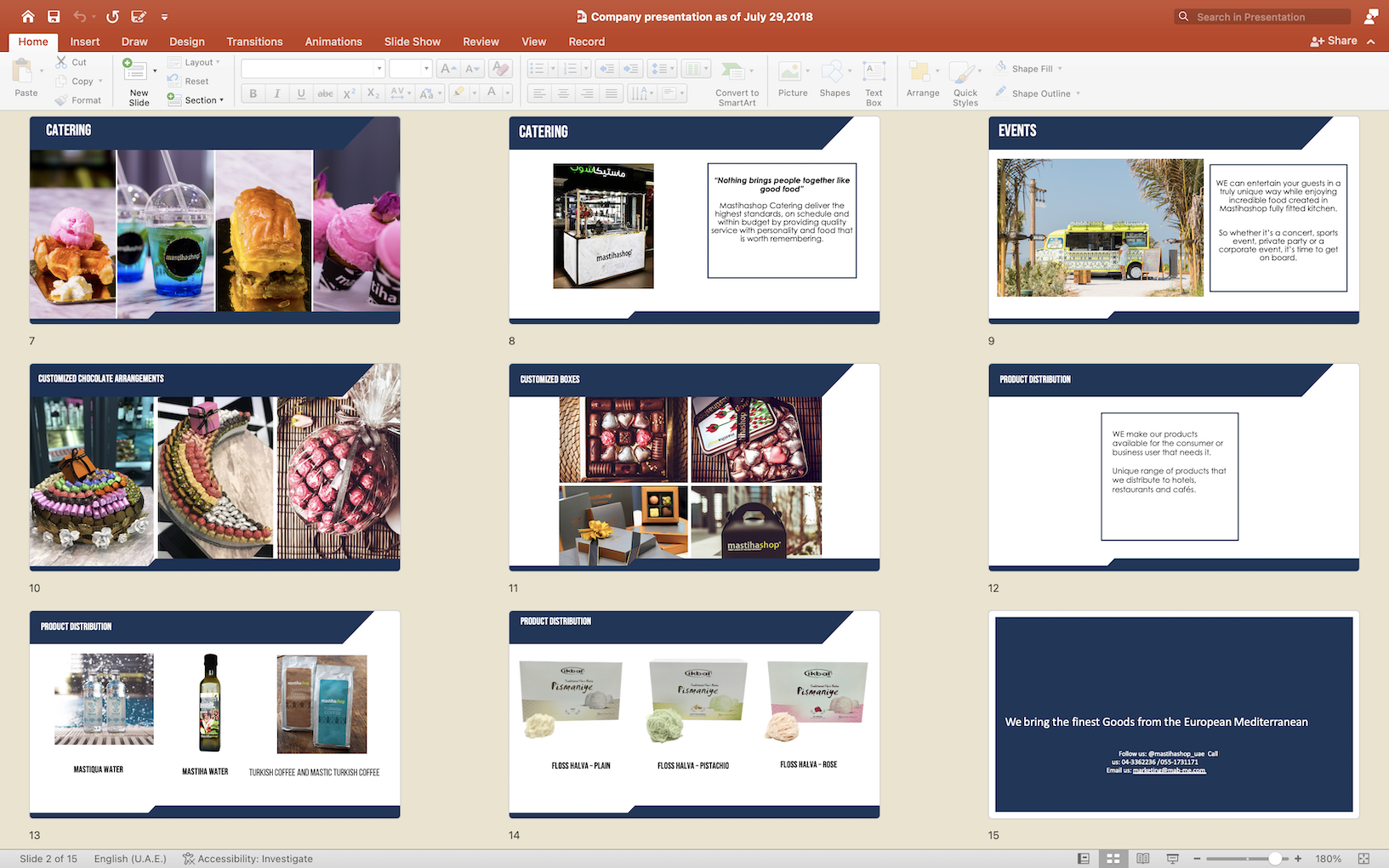Expand the font name combo box
The image size is (1389, 868).
pos(379,69)
